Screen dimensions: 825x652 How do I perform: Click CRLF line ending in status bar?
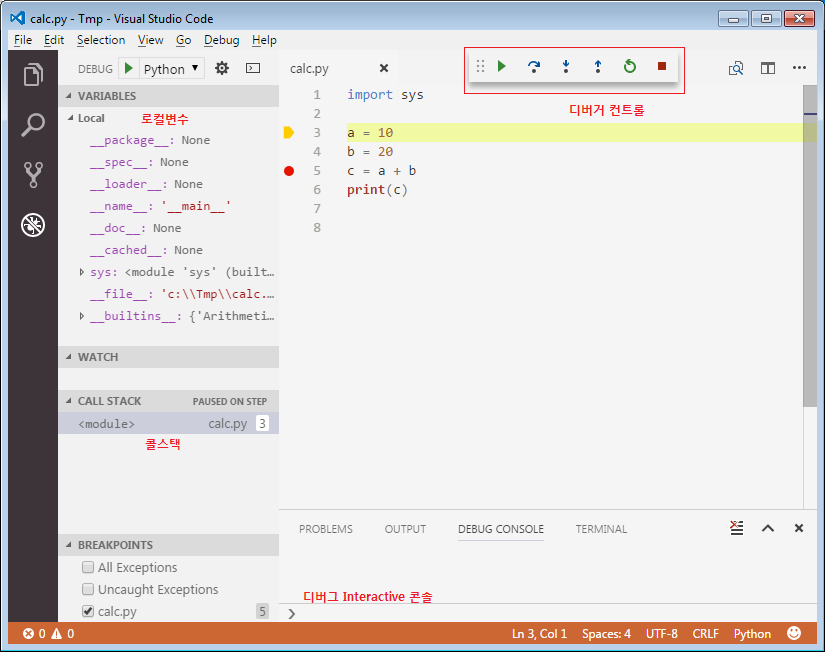coord(705,634)
